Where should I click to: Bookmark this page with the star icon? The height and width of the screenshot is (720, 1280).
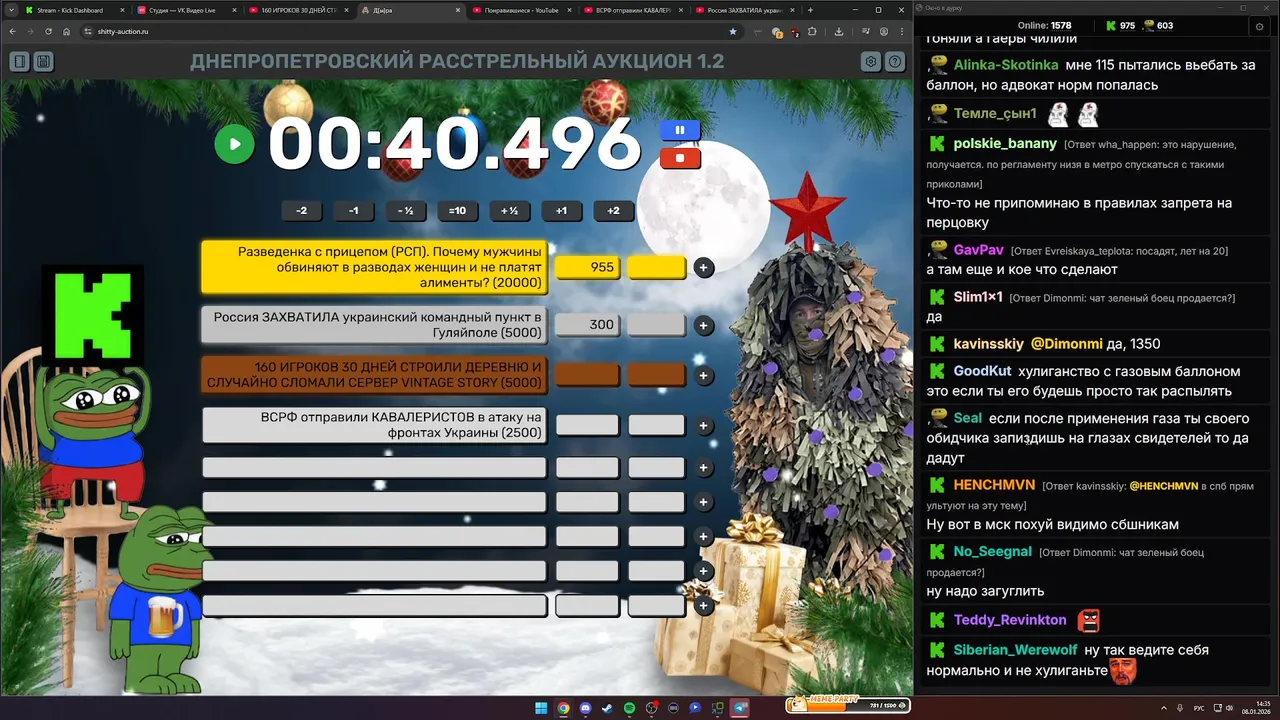(732, 31)
